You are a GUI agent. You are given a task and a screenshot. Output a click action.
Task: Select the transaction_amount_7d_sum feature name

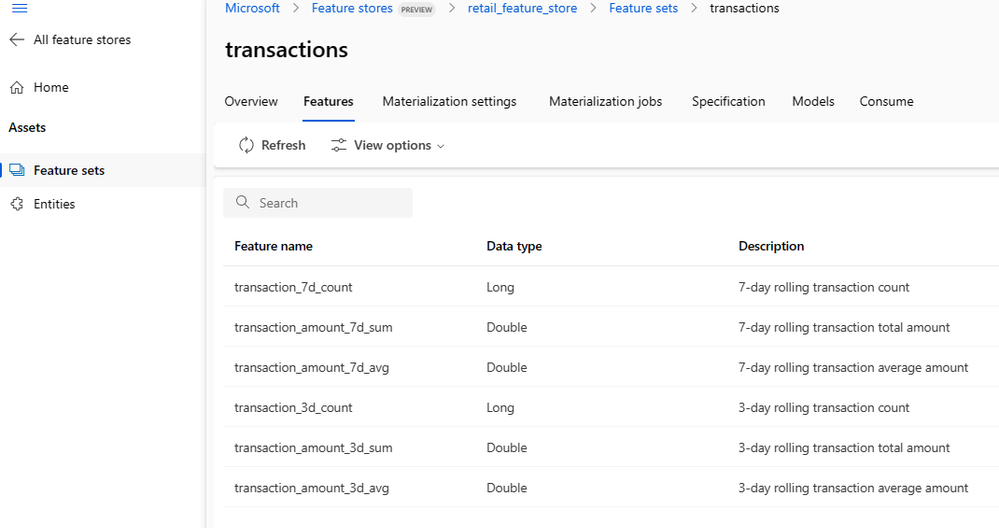[x=313, y=327]
